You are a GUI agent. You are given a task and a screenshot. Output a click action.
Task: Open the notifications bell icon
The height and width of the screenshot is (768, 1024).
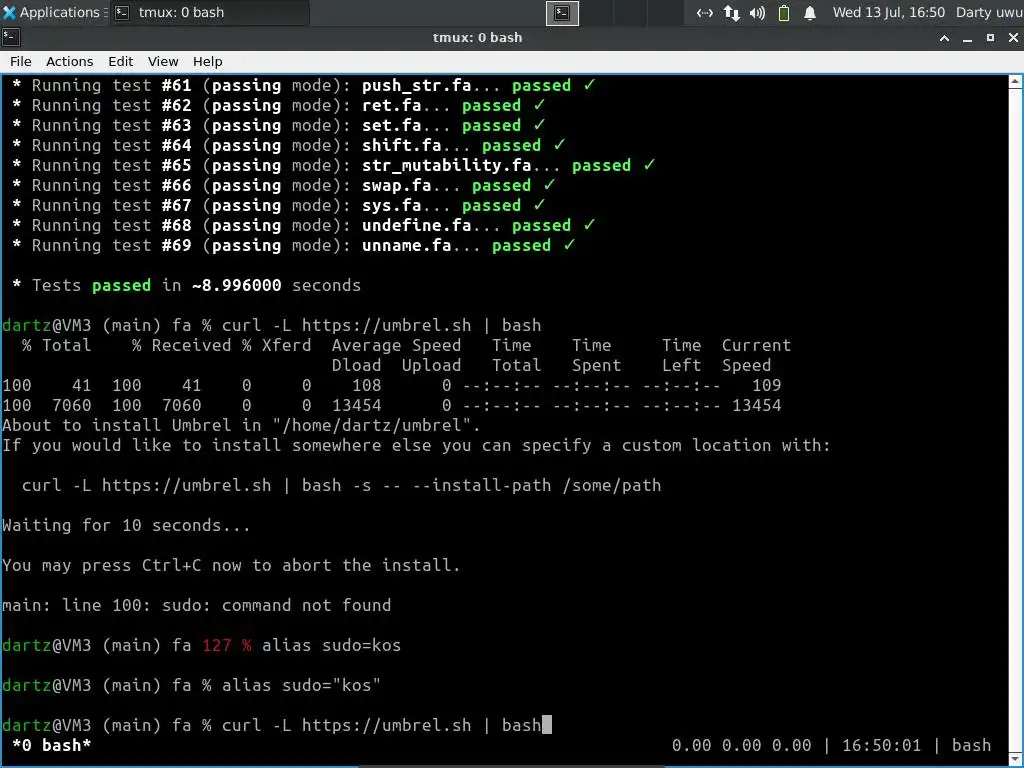(810, 12)
